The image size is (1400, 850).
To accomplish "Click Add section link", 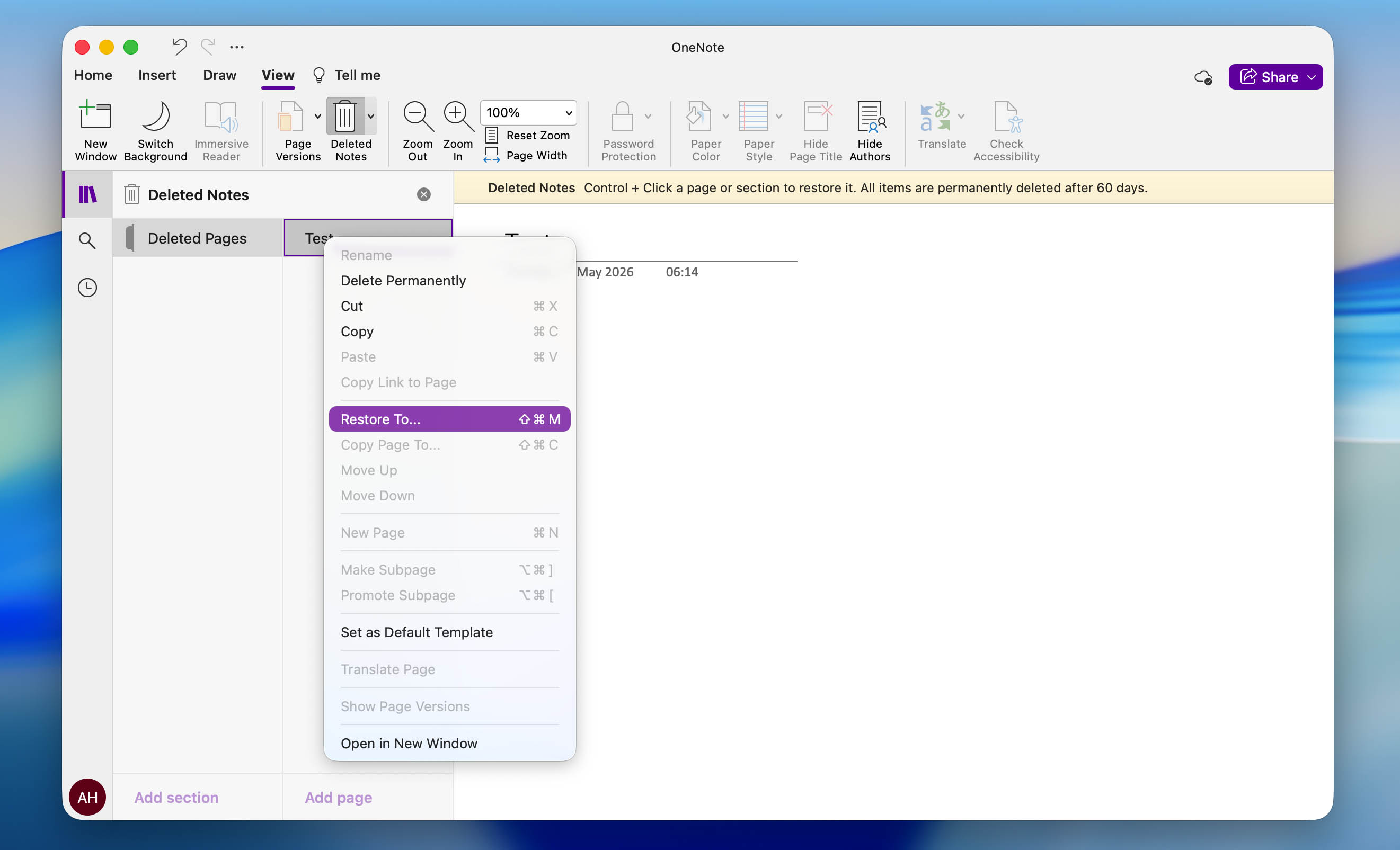I will click(176, 797).
